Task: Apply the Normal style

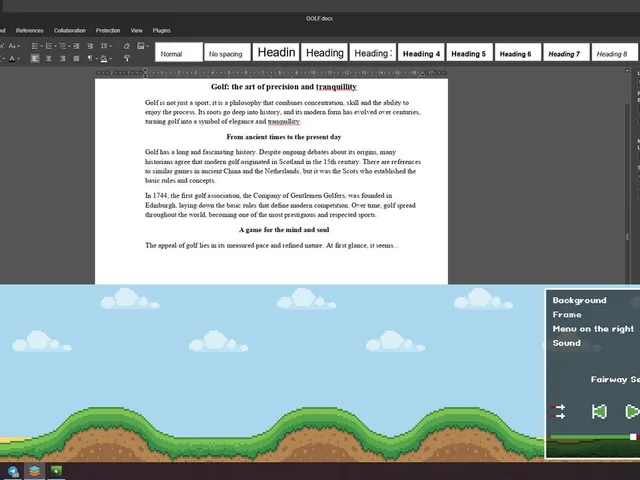Action: click(179, 52)
